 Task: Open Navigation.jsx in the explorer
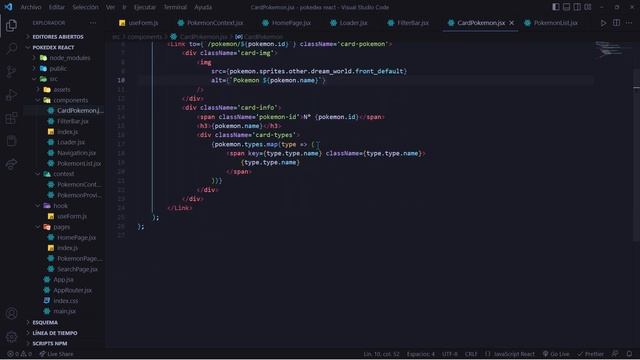pos(76,153)
